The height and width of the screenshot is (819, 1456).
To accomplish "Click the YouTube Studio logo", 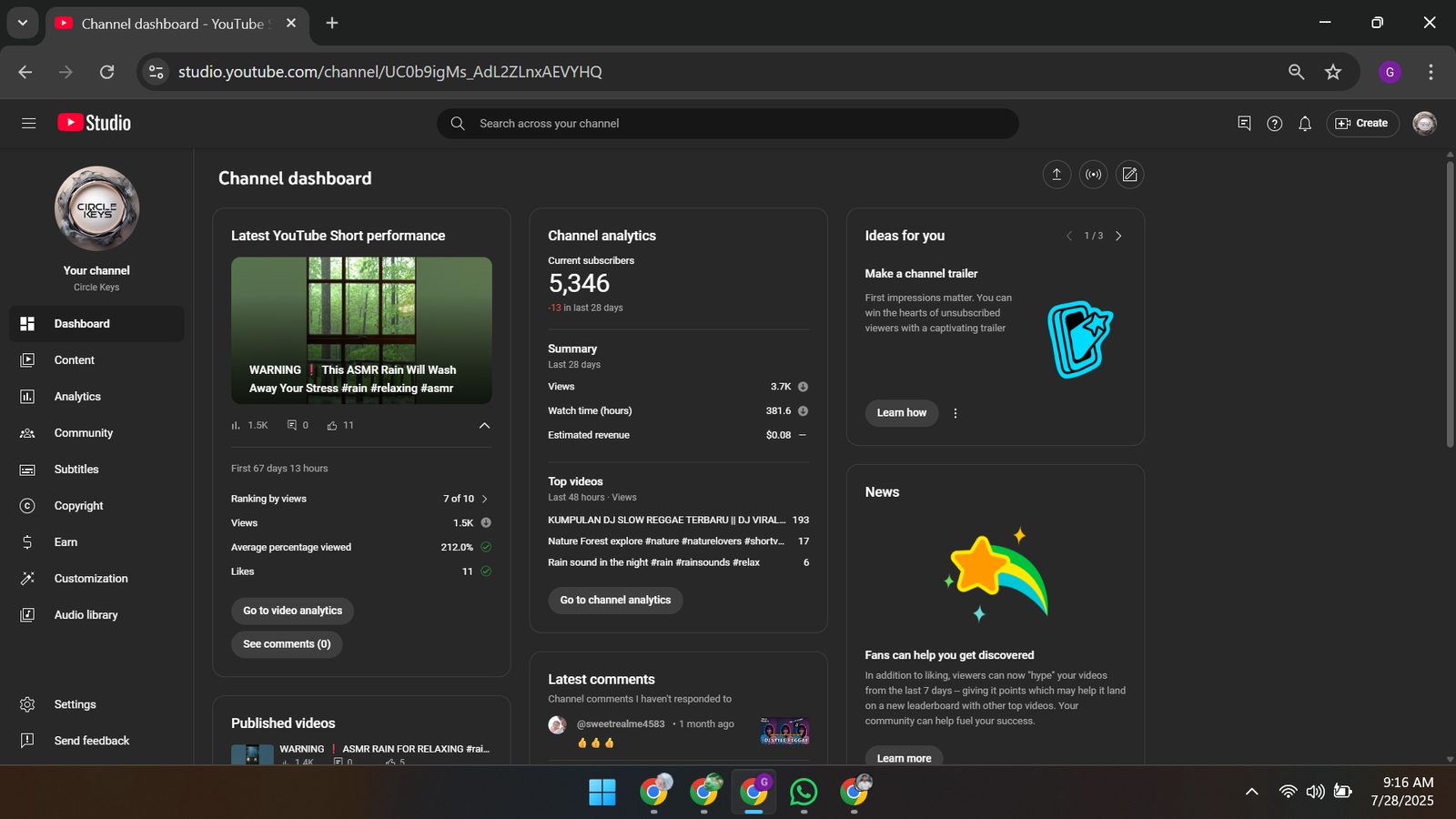I will [x=94, y=123].
